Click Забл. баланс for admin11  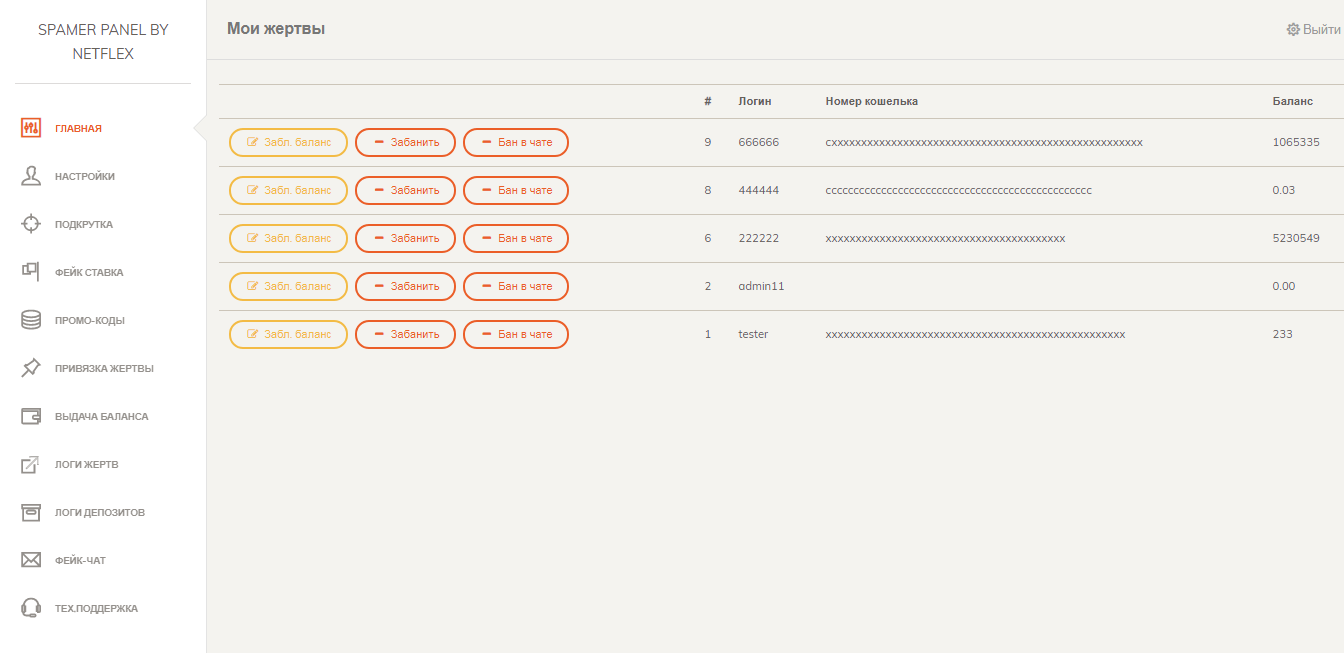[288, 286]
